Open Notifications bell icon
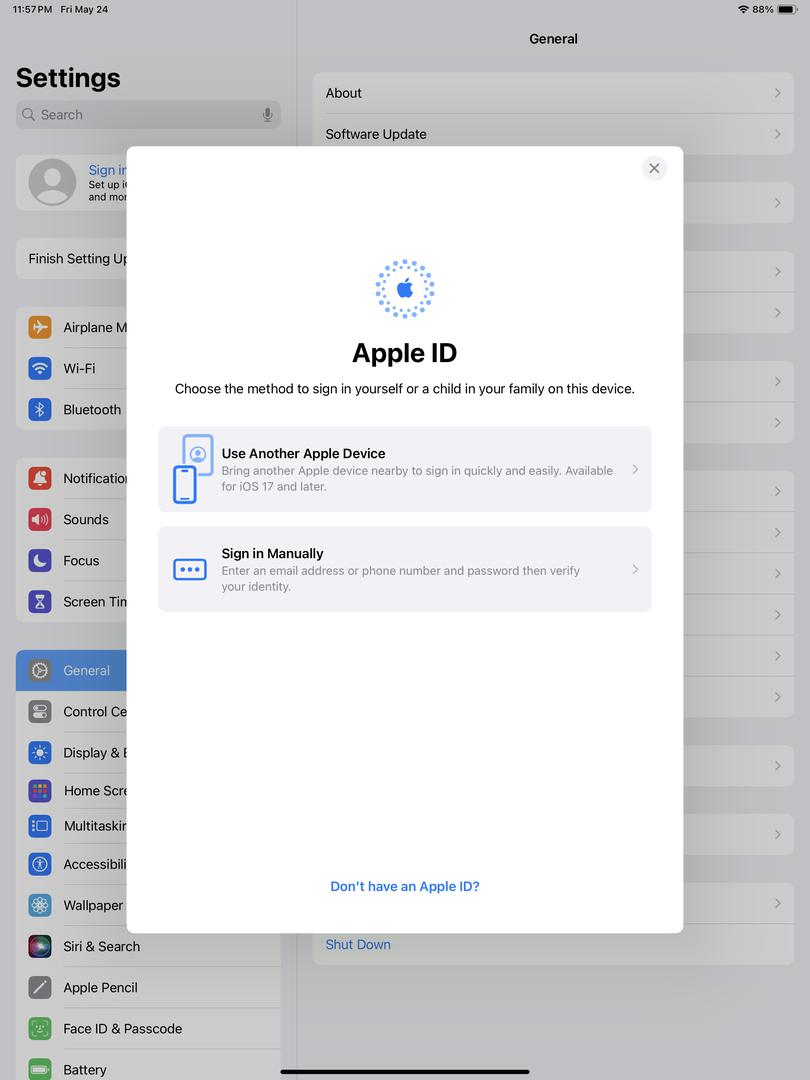The image size is (810, 1080). tap(40, 478)
